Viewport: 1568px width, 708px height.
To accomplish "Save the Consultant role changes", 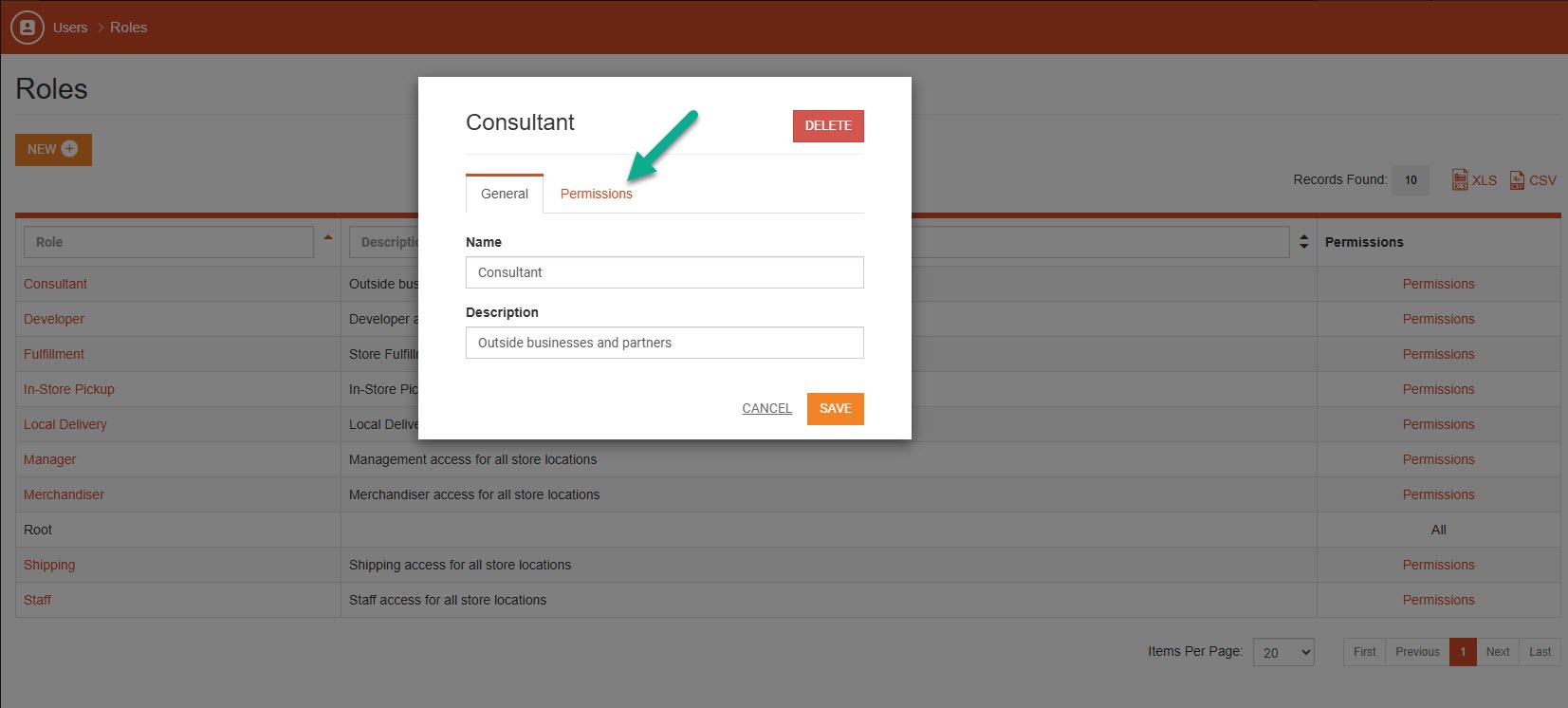I will (x=835, y=408).
